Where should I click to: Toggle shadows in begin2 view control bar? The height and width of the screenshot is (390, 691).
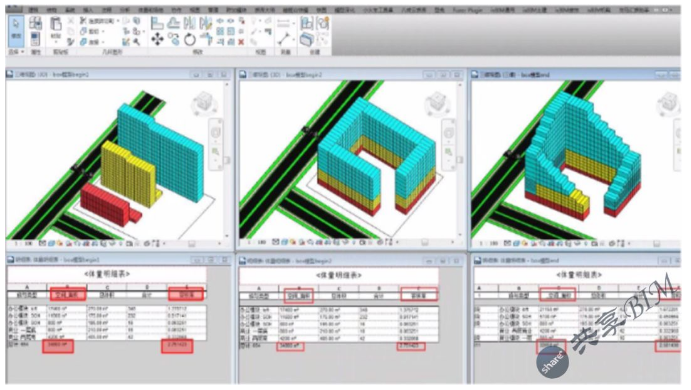tap(302, 243)
